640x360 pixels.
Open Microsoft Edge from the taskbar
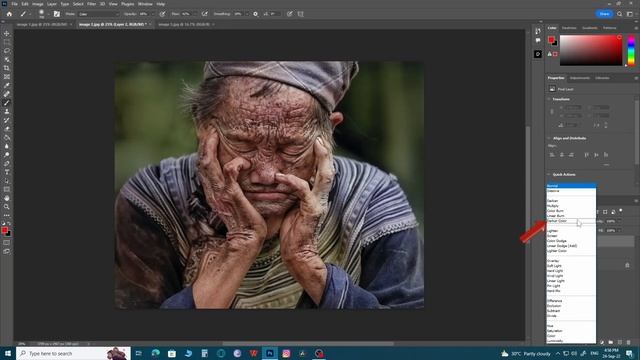[156, 353]
